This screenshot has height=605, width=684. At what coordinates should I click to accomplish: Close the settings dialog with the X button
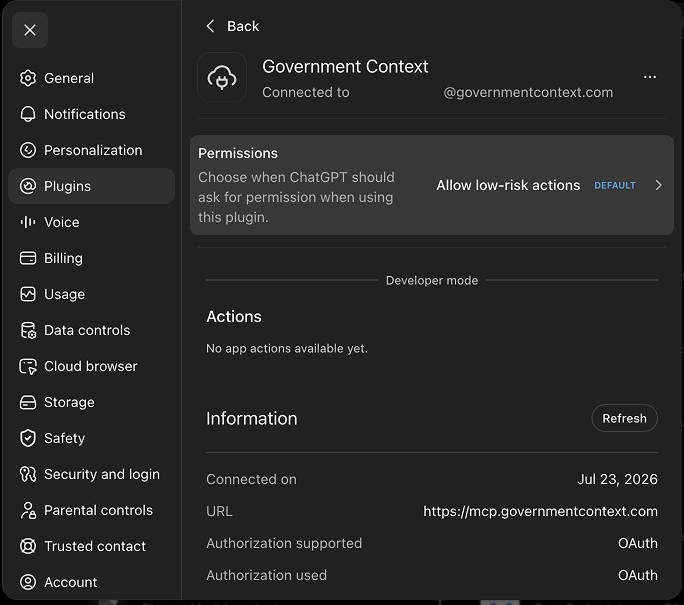pyautogui.click(x=30, y=30)
